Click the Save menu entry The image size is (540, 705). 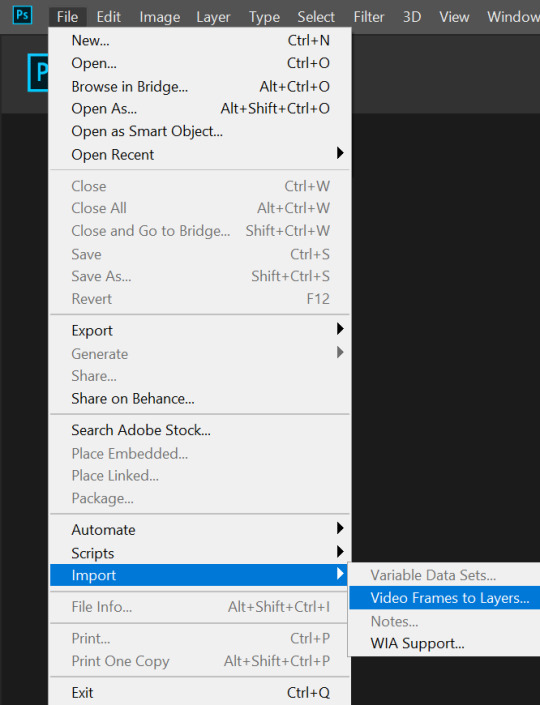pyautogui.click(x=200, y=254)
